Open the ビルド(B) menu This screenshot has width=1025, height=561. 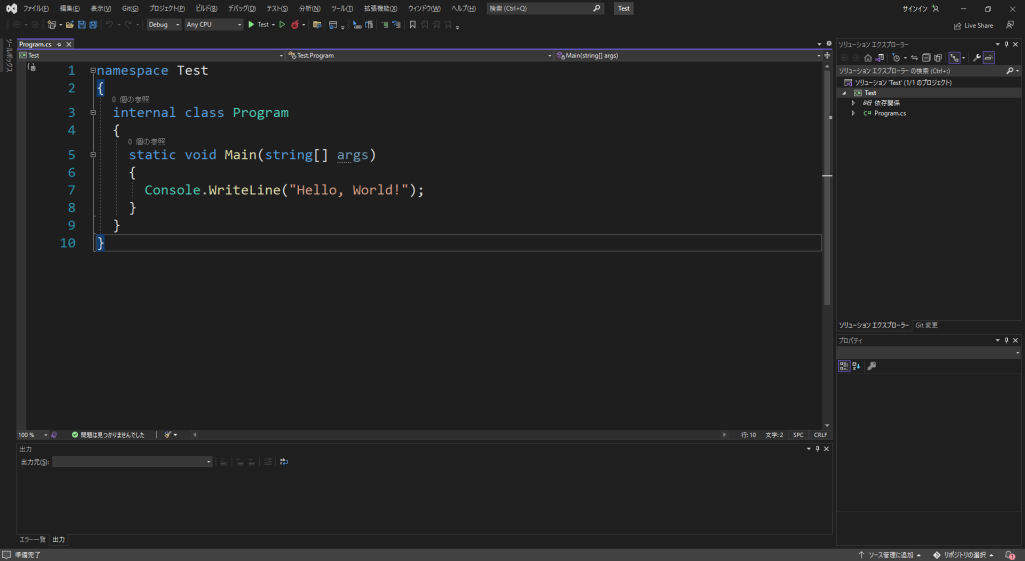coord(206,8)
